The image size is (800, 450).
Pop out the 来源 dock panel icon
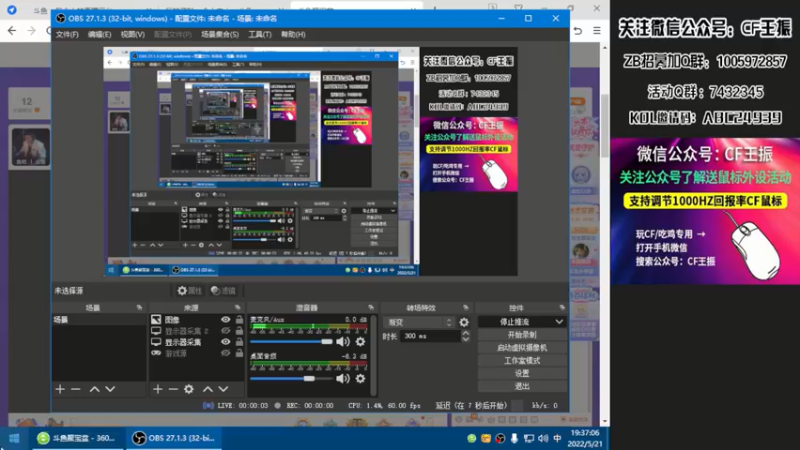238,308
